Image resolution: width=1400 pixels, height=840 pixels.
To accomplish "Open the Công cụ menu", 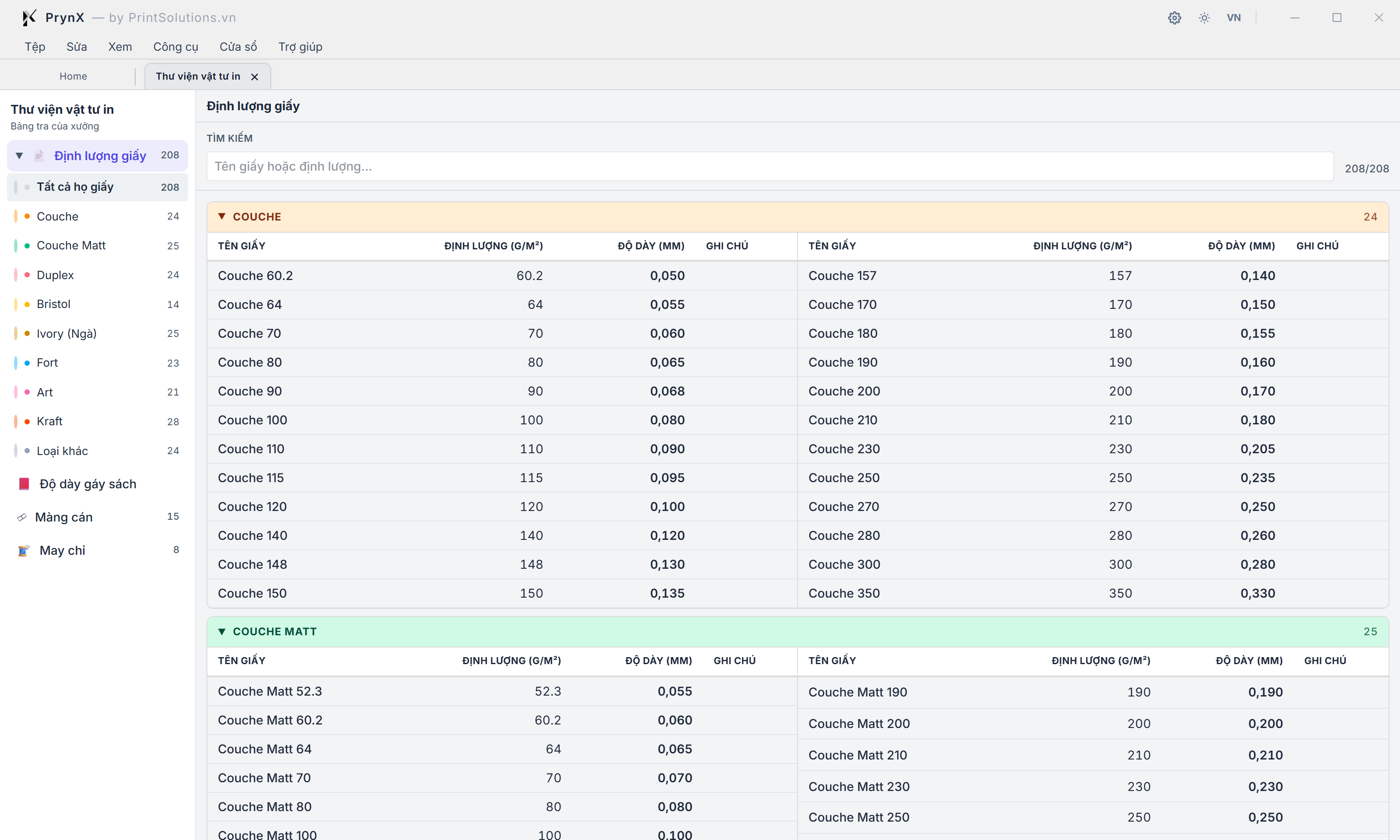I will click(x=175, y=46).
